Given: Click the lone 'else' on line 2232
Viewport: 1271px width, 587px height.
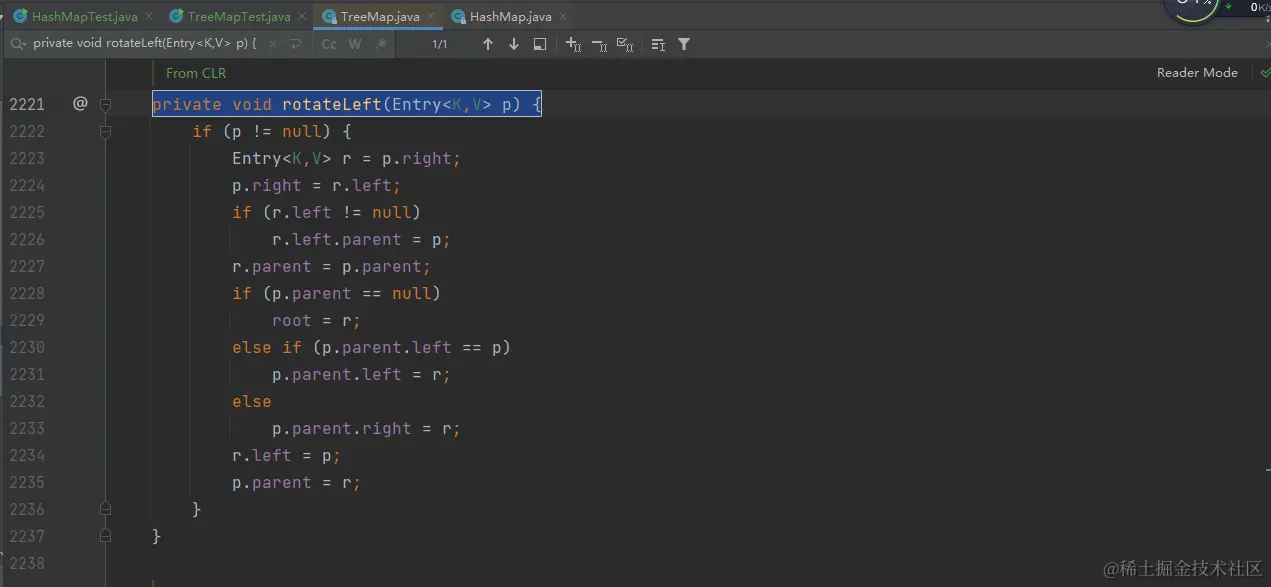Looking at the screenshot, I should [x=252, y=401].
